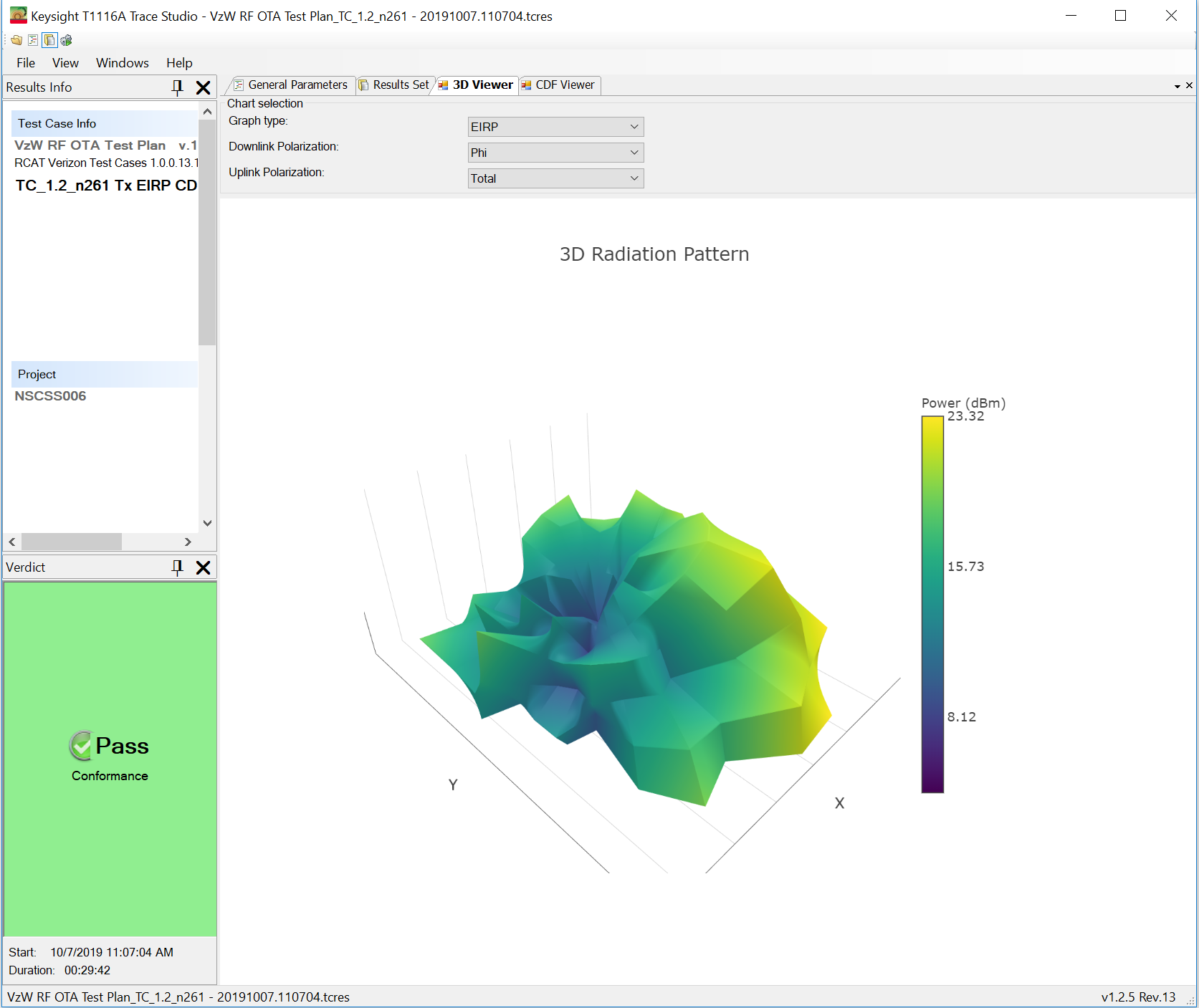The height and width of the screenshot is (1008, 1199).
Task: Switch to the CDF Viewer tab
Action: (x=559, y=85)
